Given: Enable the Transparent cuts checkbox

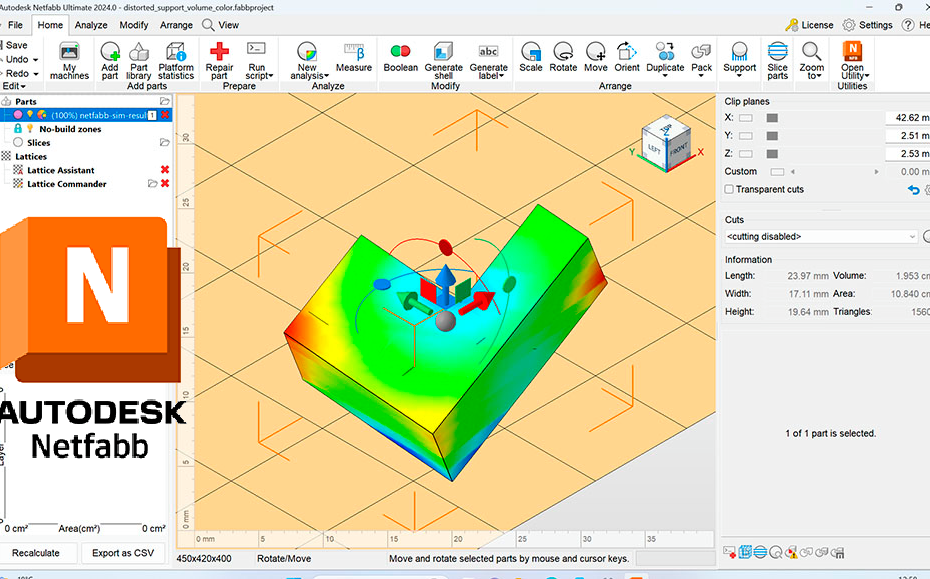Looking at the screenshot, I should (x=730, y=189).
